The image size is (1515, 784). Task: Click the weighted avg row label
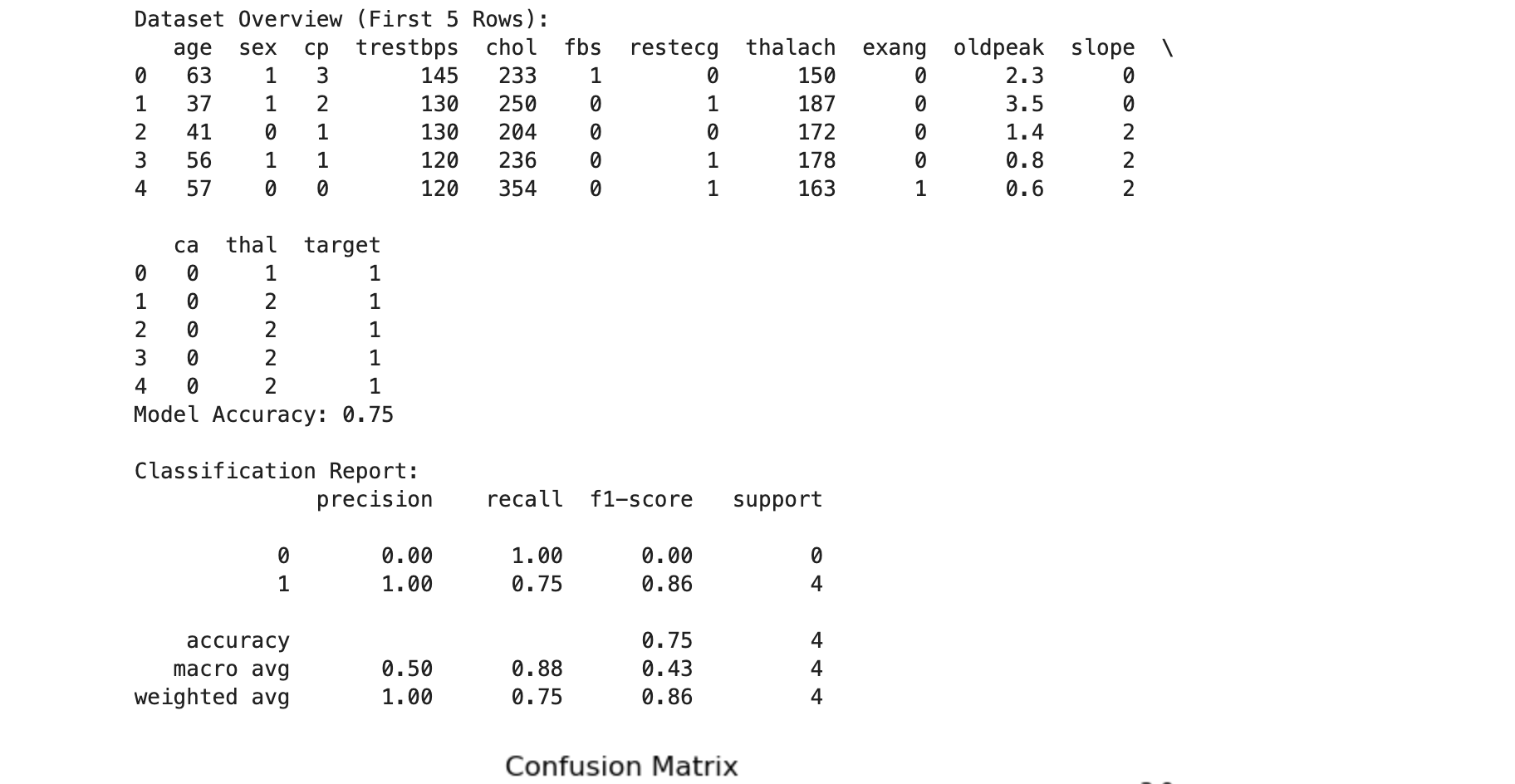[x=212, y=697]
